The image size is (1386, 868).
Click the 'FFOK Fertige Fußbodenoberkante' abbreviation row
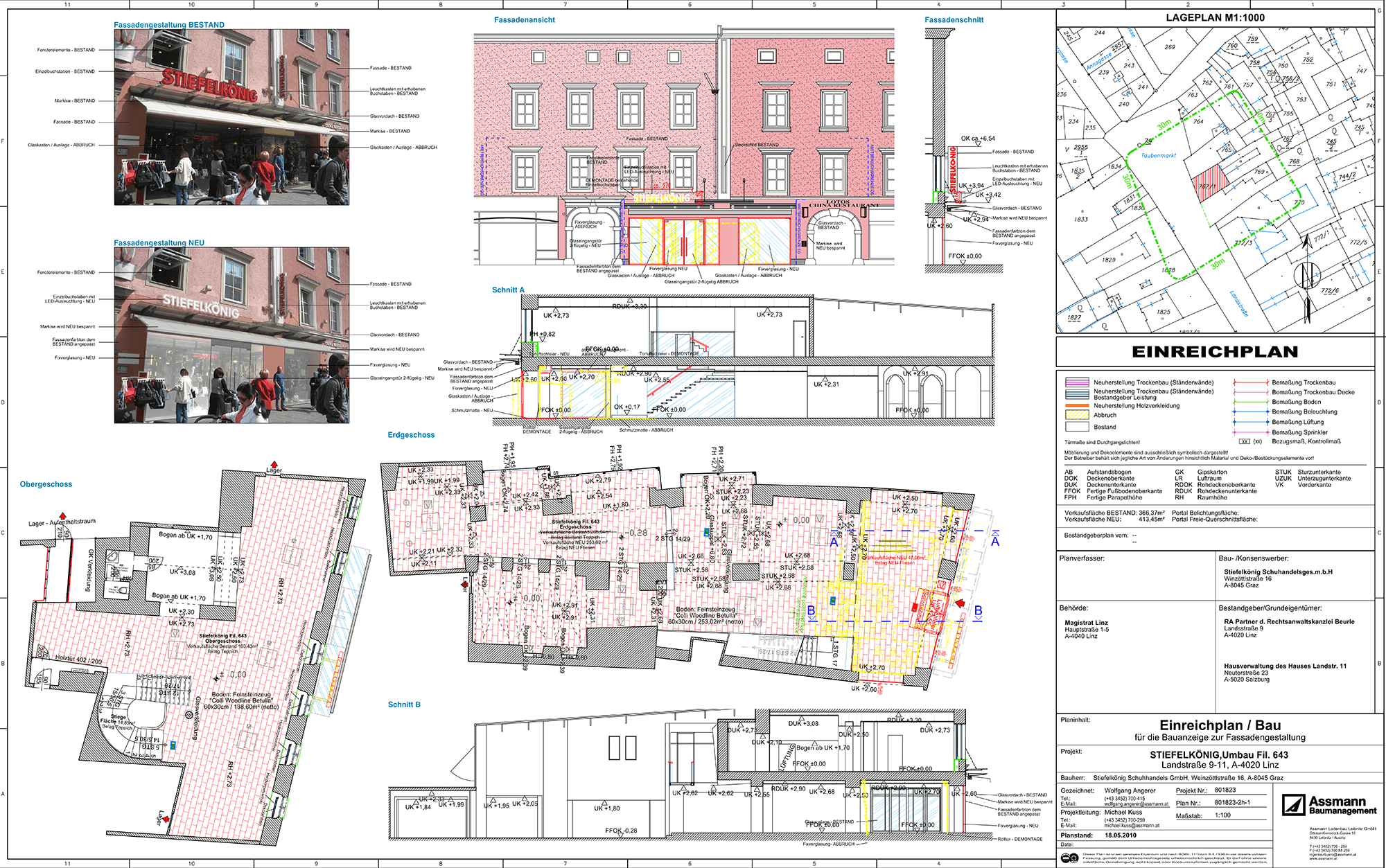pos(1113,491)
